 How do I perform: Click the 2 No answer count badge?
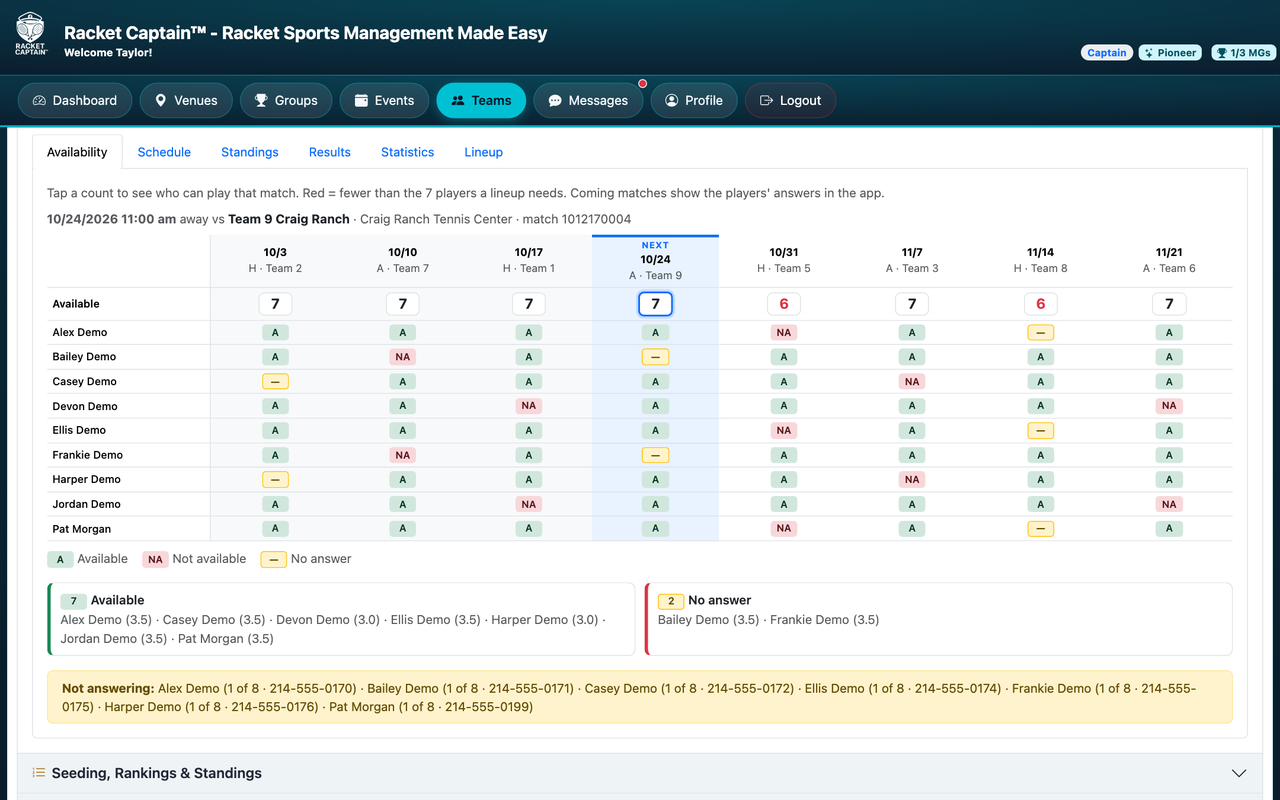point(671,601)
